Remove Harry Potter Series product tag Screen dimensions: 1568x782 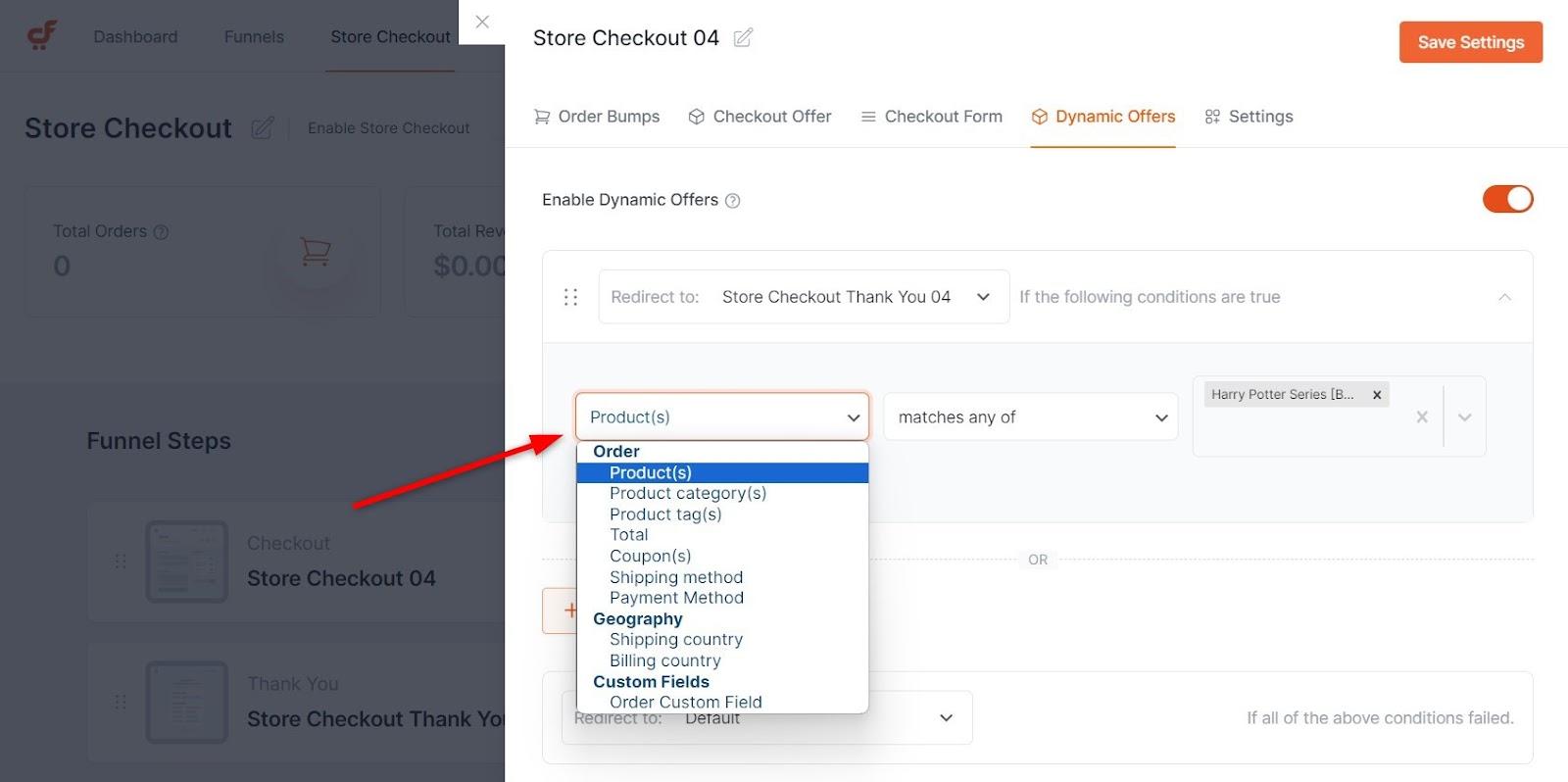1377,395
